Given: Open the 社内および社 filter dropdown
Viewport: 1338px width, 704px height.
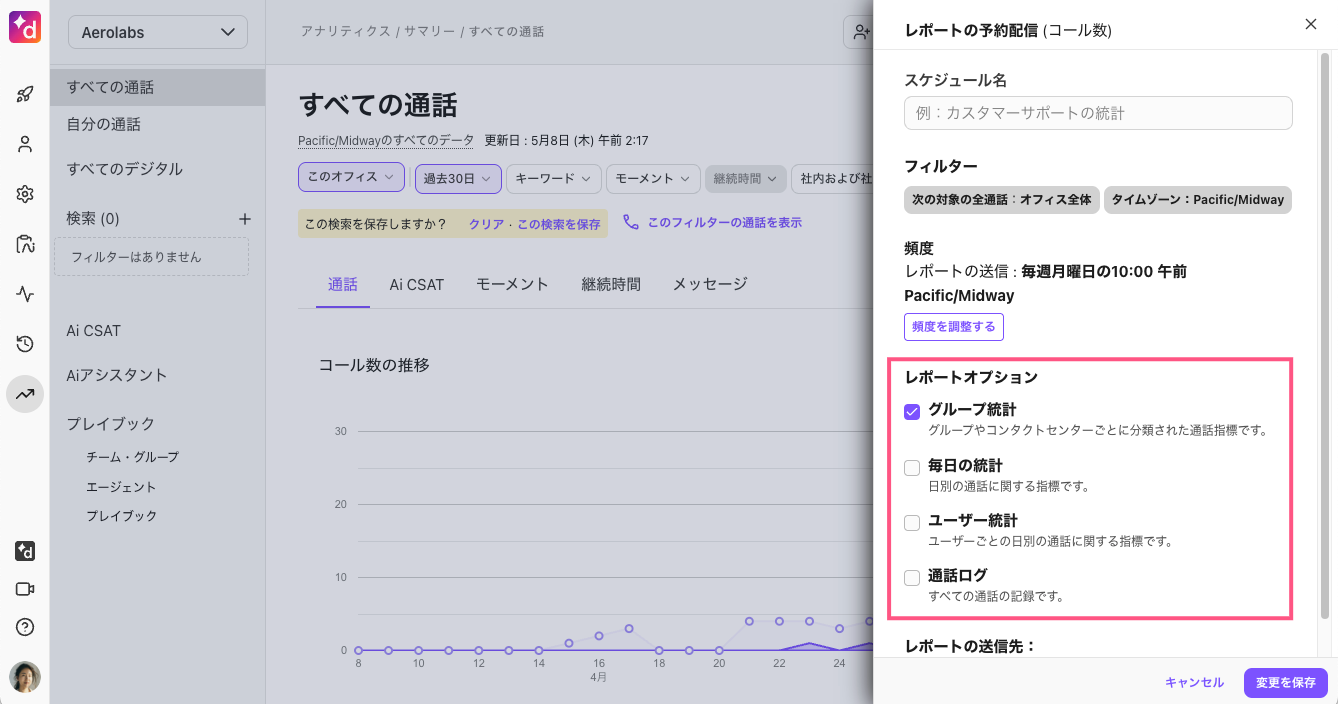Looking at the screenshot, I should point(832,178).
